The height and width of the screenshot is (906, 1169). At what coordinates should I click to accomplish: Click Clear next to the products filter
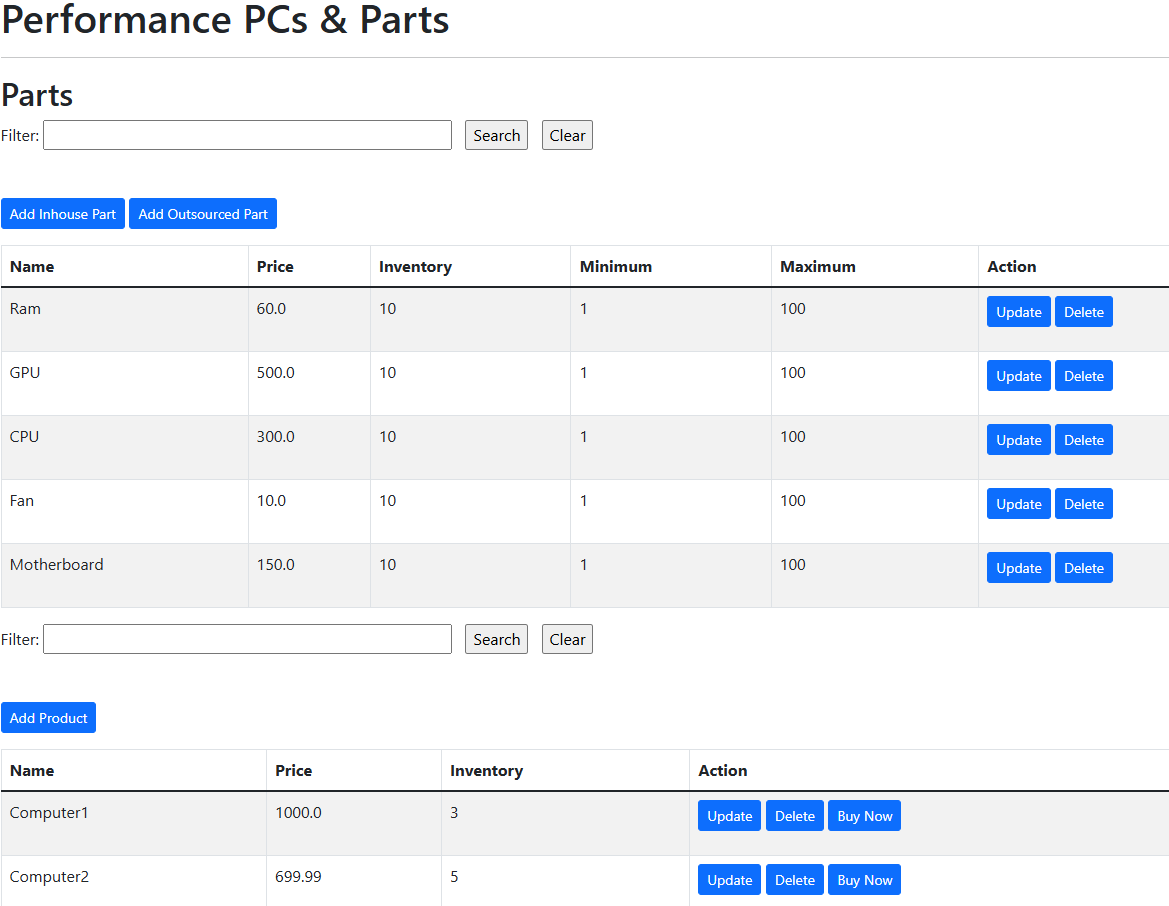tap(567, 639)
